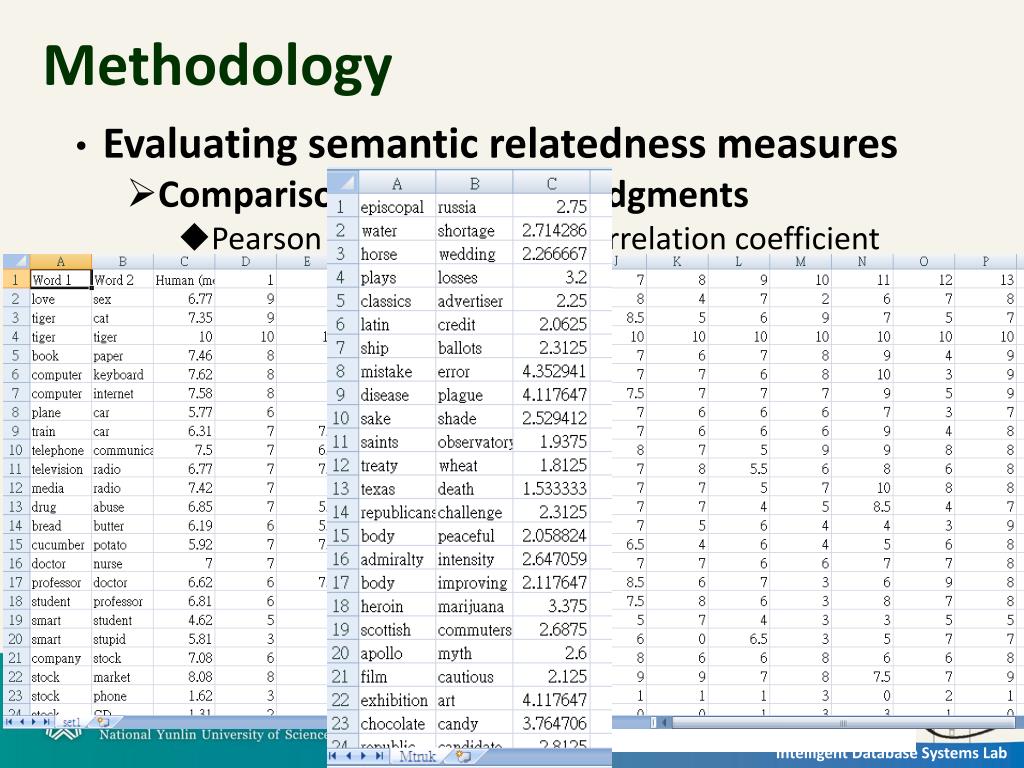Select the 'Human (me' header cell

pos(184,280)
